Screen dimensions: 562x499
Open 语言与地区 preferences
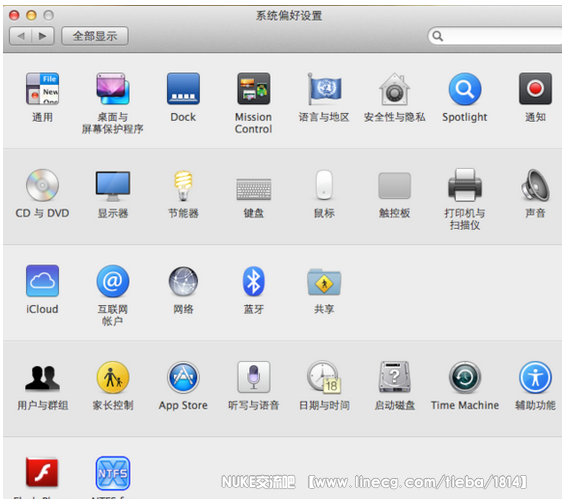pyautogui.click(x=324, y=89)
